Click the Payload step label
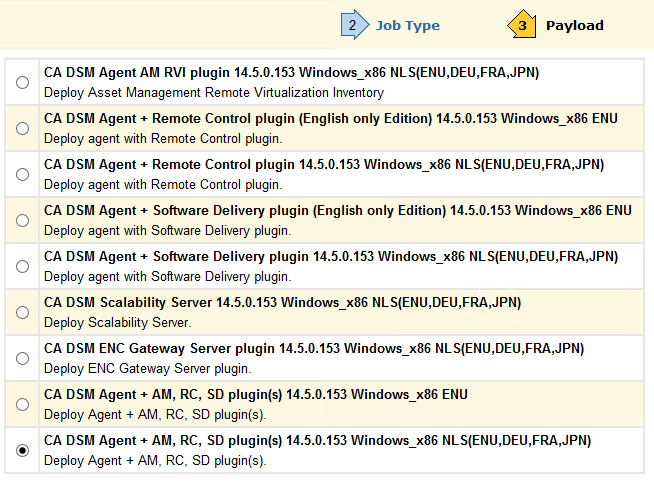 pyautogui.click(x=574, y=26)
